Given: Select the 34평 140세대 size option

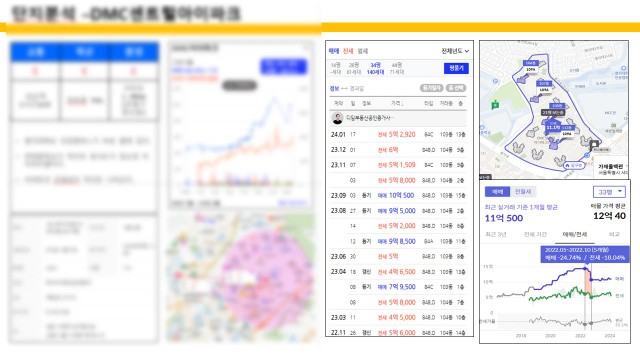Looking at the screenshot, I should click(375, 69).
